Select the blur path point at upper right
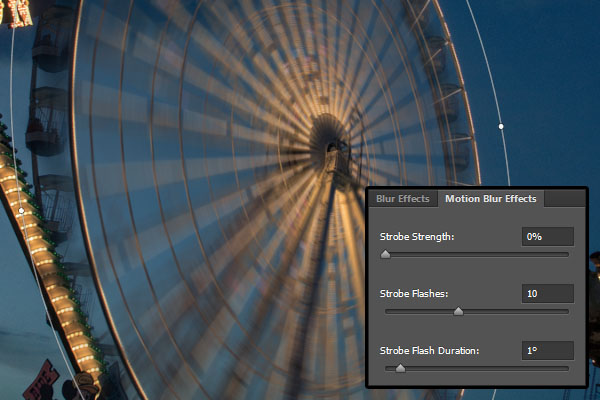Viewport: 600px width, 400px height. point(501,126)
